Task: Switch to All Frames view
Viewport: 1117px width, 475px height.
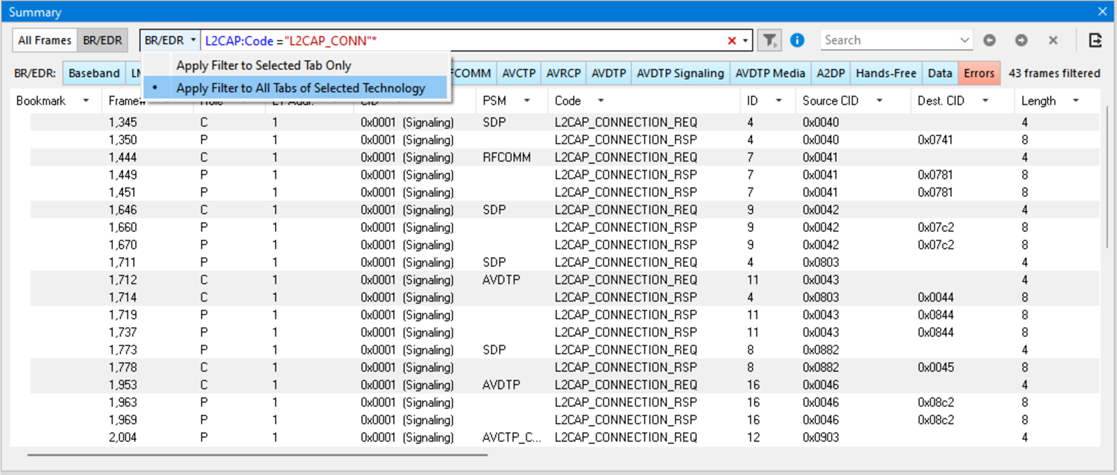Action: pos(44,41)
